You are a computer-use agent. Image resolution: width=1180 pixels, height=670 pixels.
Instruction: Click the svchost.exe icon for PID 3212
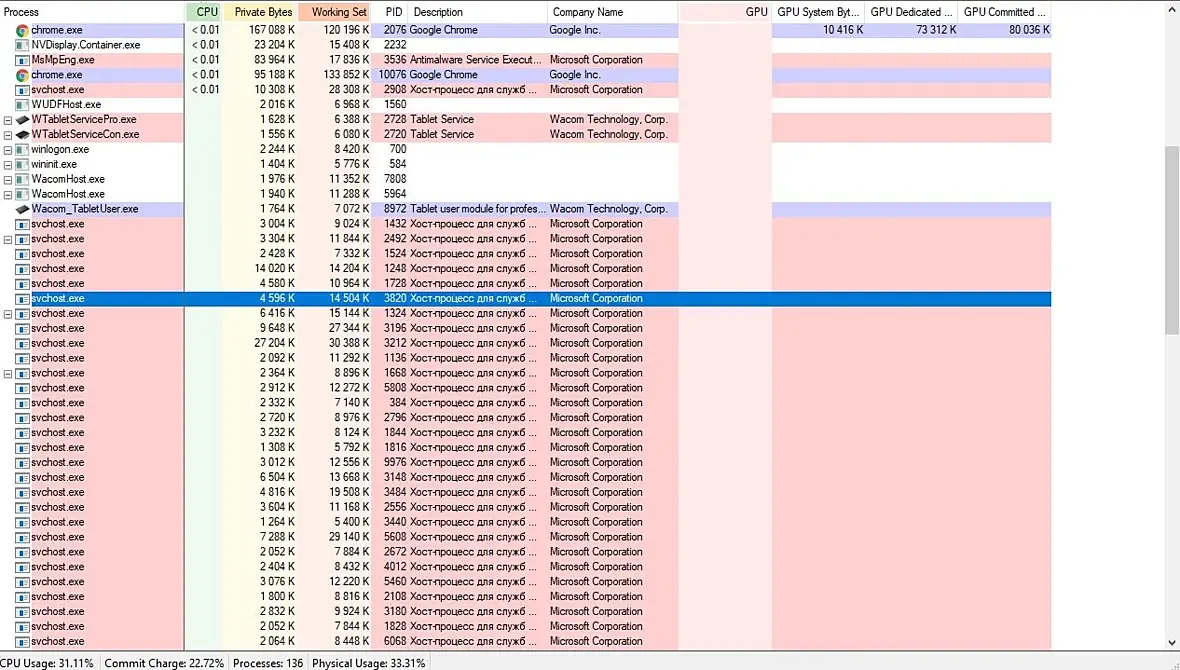pos(23,343)
